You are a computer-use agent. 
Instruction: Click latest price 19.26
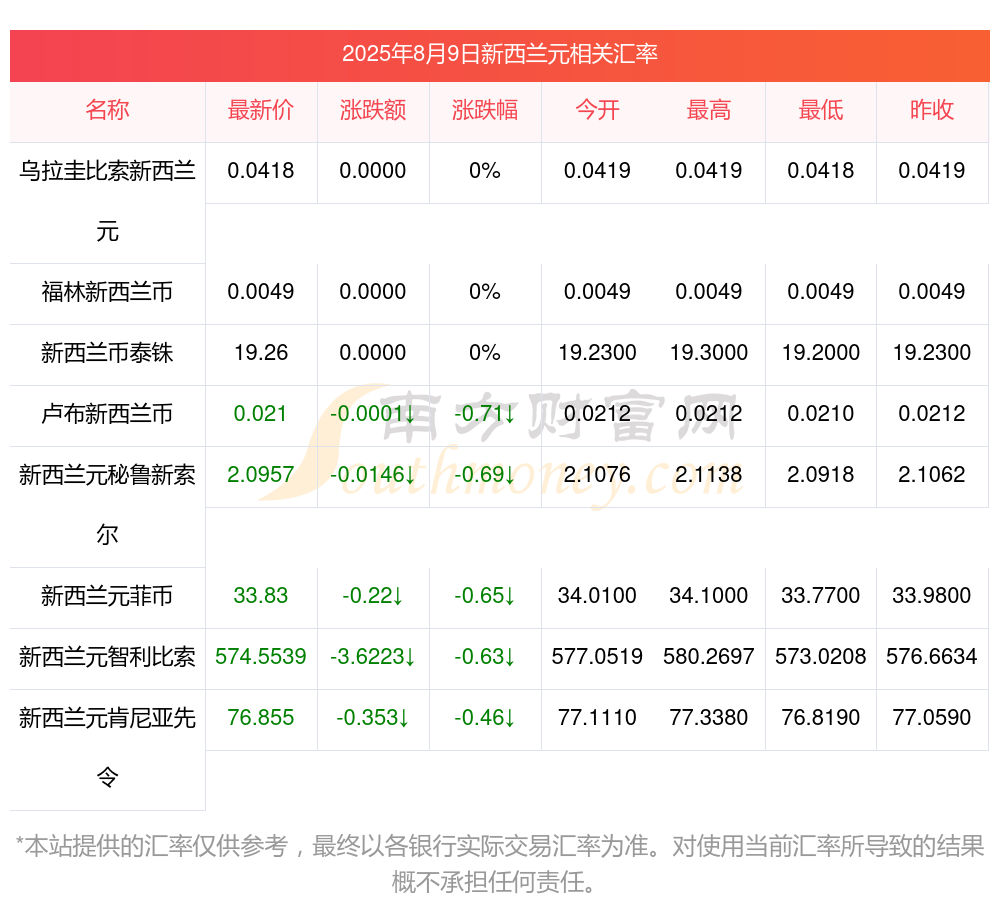tap(261, 353)
